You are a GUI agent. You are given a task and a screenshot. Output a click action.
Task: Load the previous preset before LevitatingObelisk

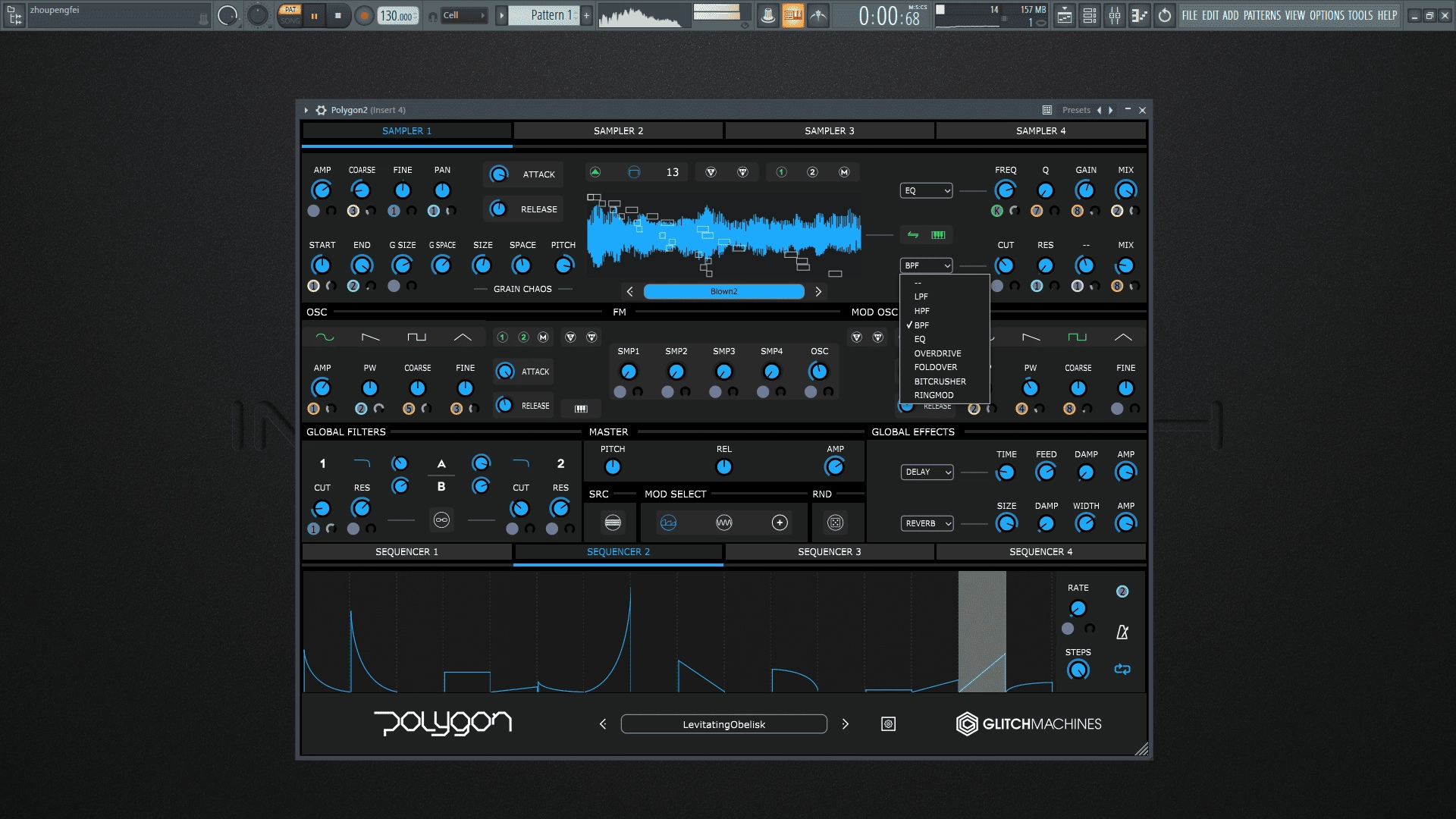pyautogui.click(x=603, y=724)
